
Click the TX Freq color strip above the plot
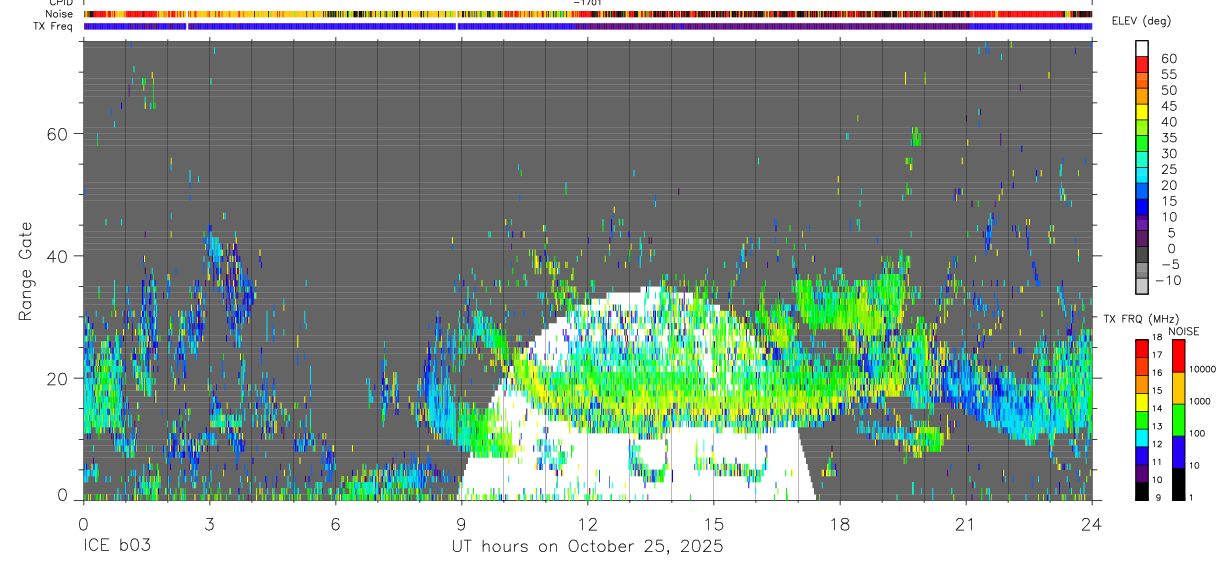coord(588,26)
